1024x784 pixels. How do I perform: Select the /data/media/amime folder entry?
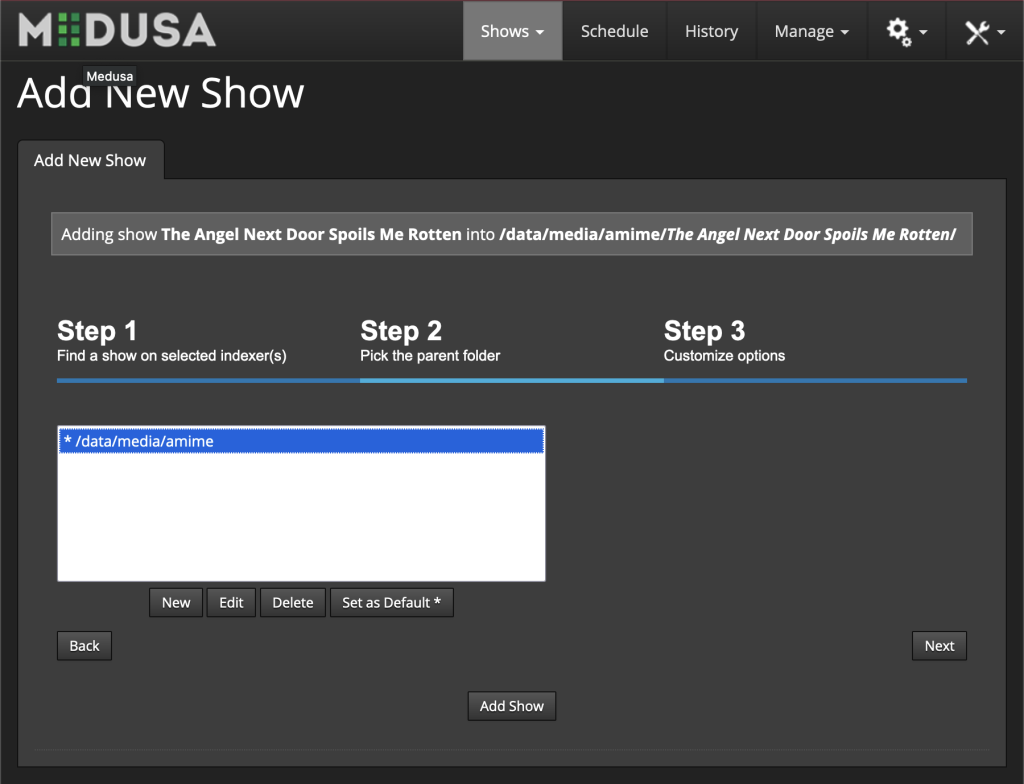pos(301,441)
